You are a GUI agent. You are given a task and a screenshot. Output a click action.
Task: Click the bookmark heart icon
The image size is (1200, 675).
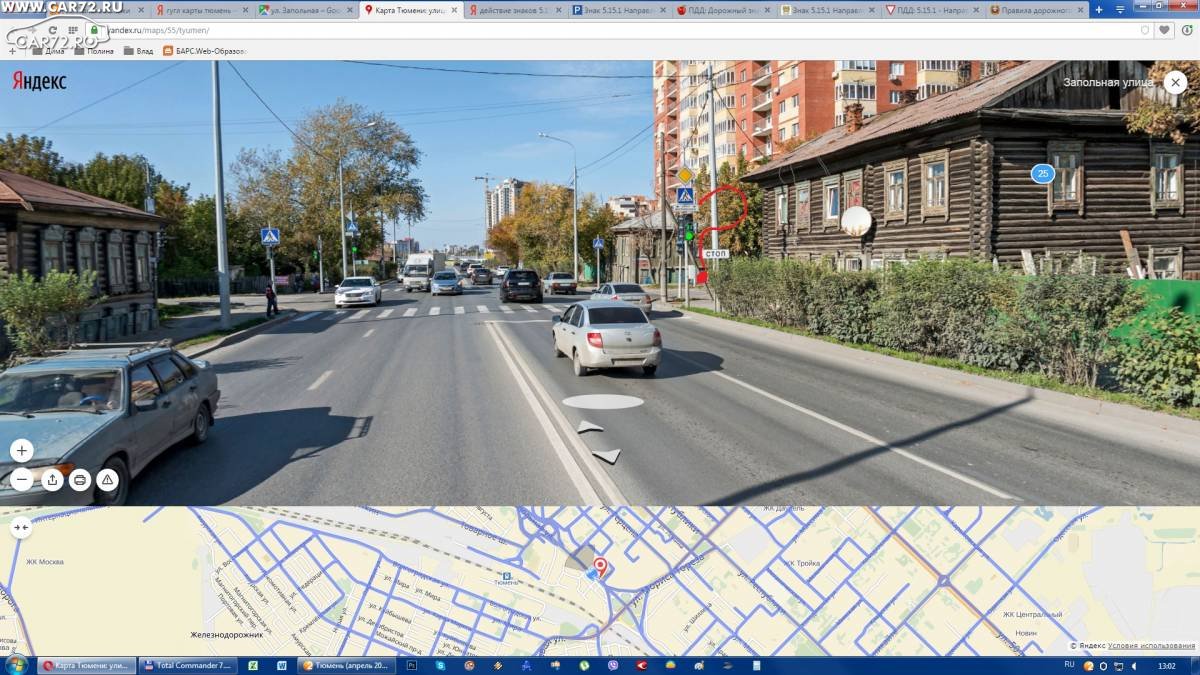click(x=1164, y=30)
